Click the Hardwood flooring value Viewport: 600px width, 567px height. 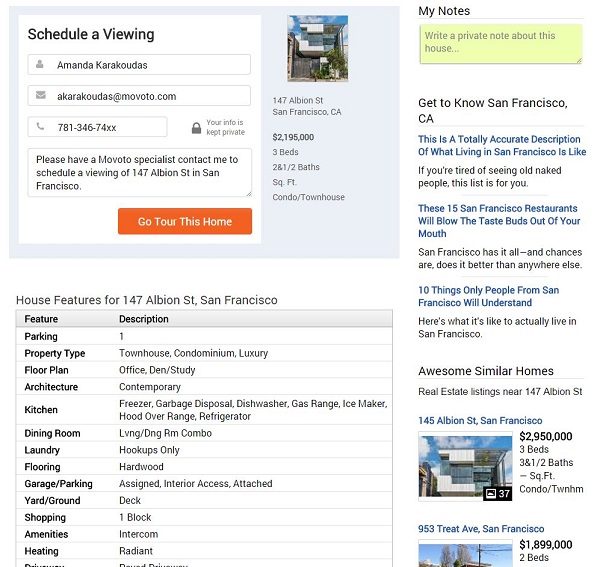click(x=141, y=467)
